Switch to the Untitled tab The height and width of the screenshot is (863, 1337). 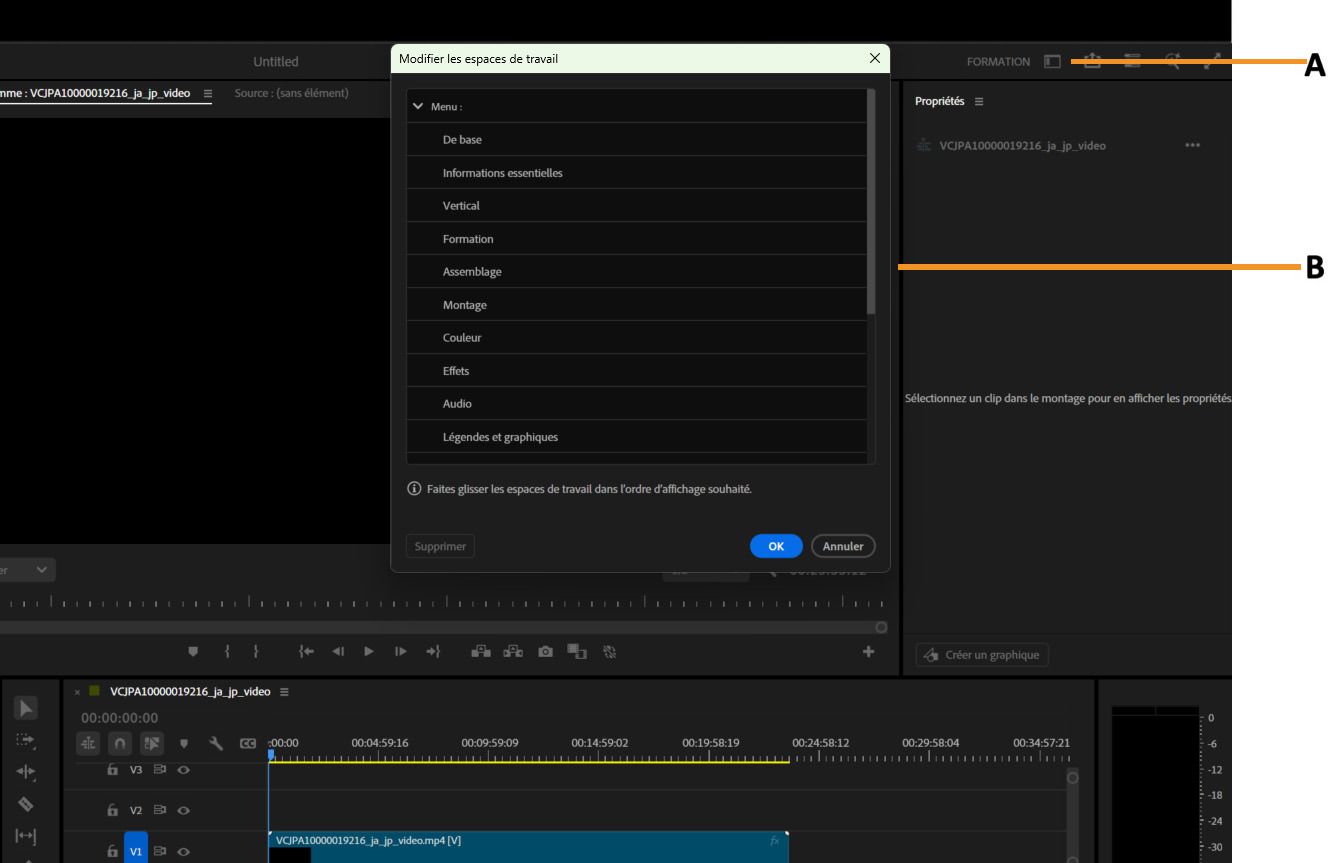tap(276, 61)
